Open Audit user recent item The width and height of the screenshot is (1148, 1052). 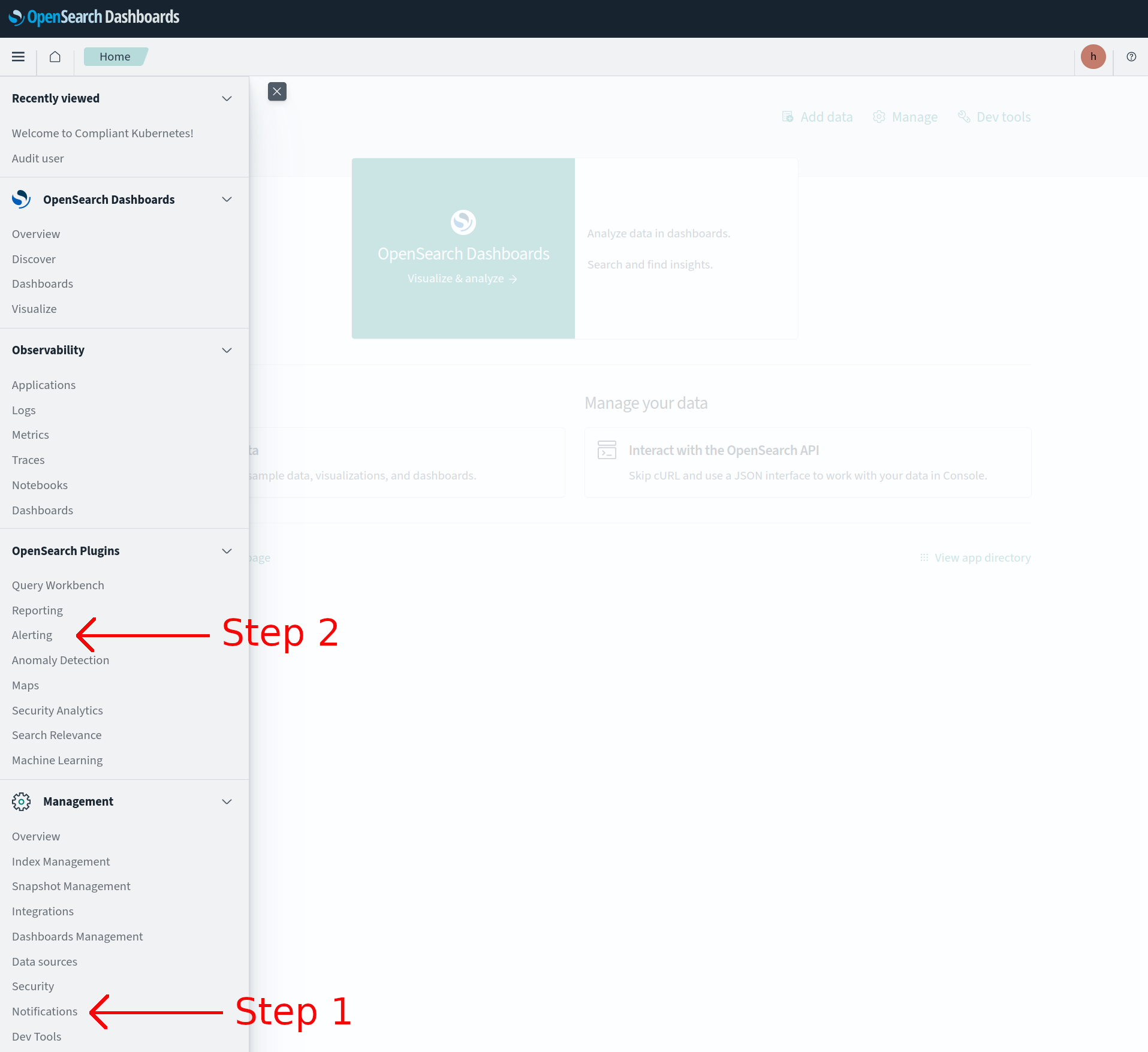click(x=38, y=158)
